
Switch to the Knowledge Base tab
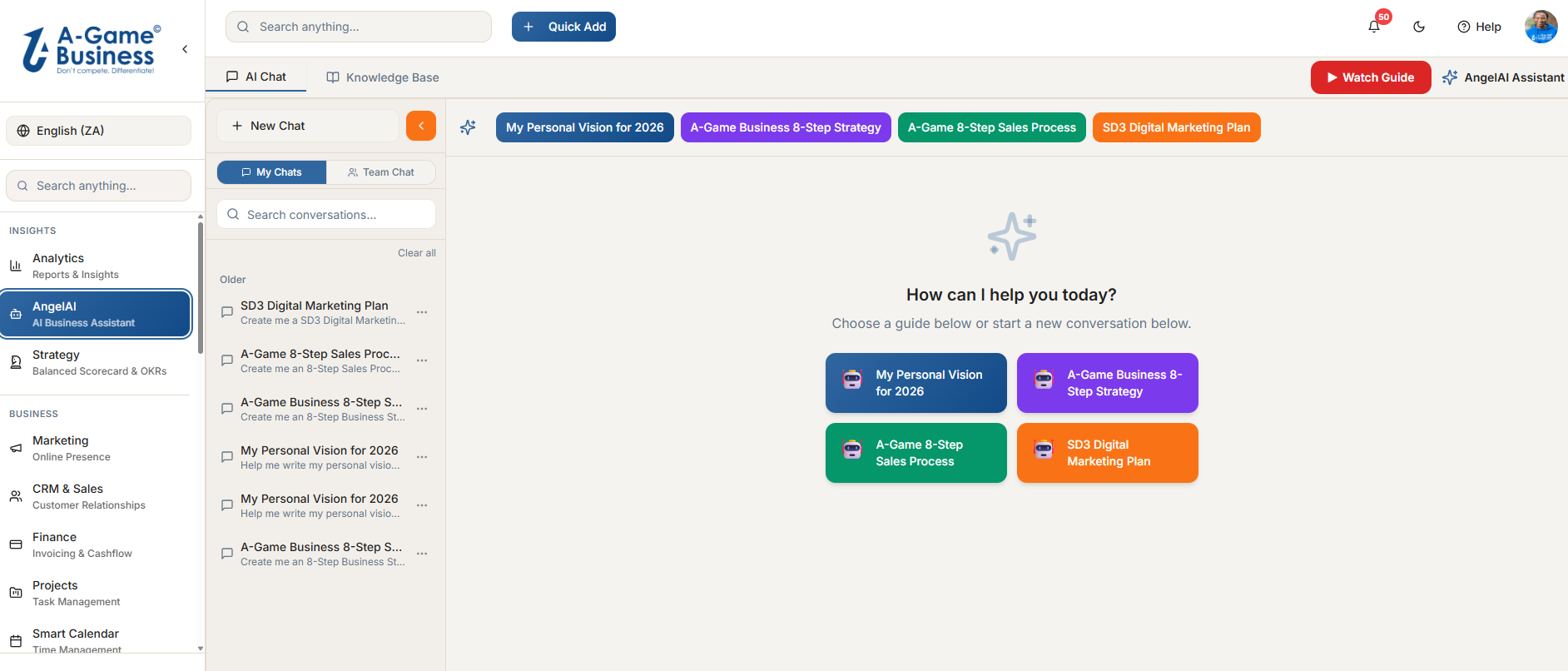[x=383, y=77]
